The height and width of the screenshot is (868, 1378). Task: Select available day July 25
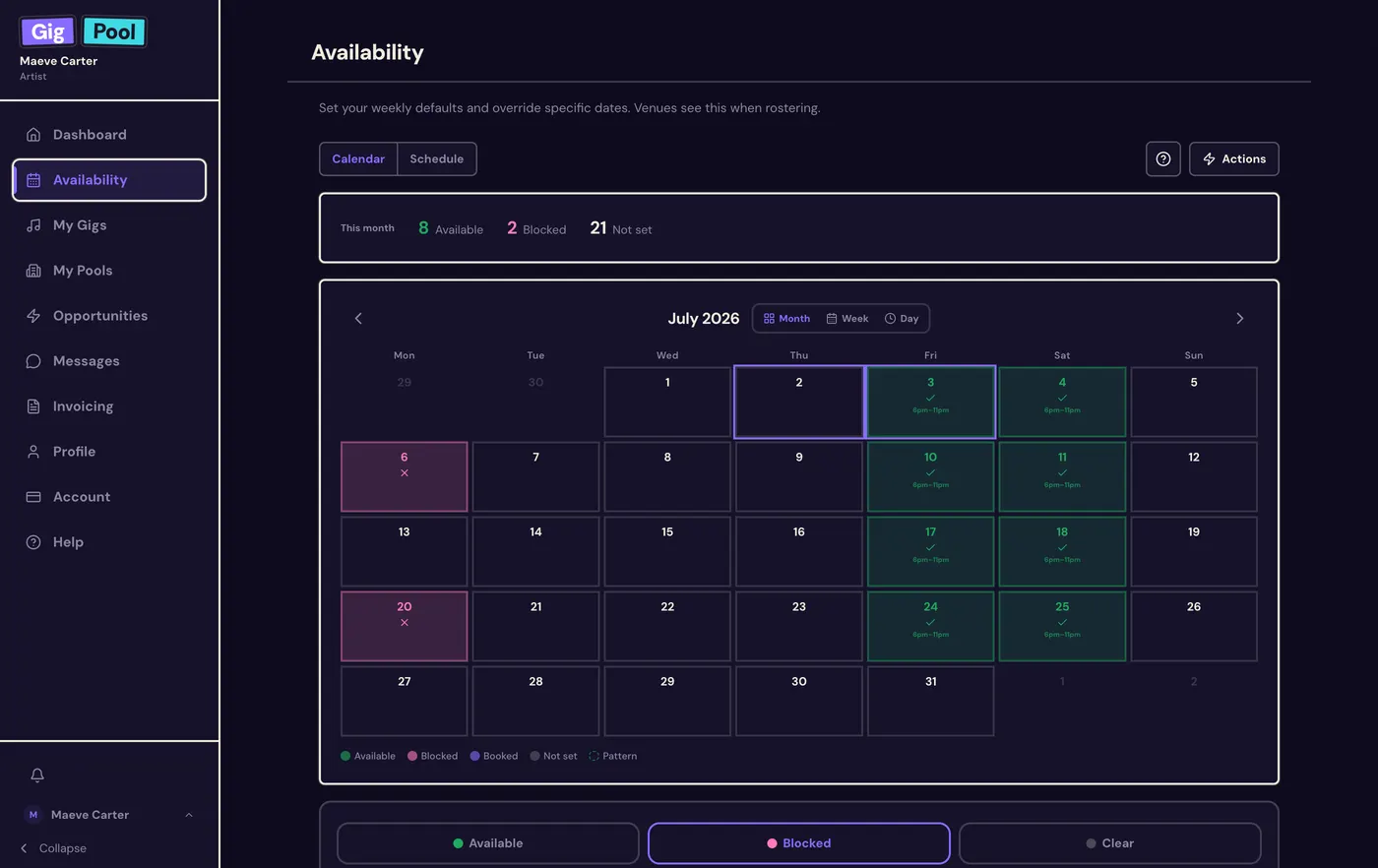click(x=1062, y=626)
